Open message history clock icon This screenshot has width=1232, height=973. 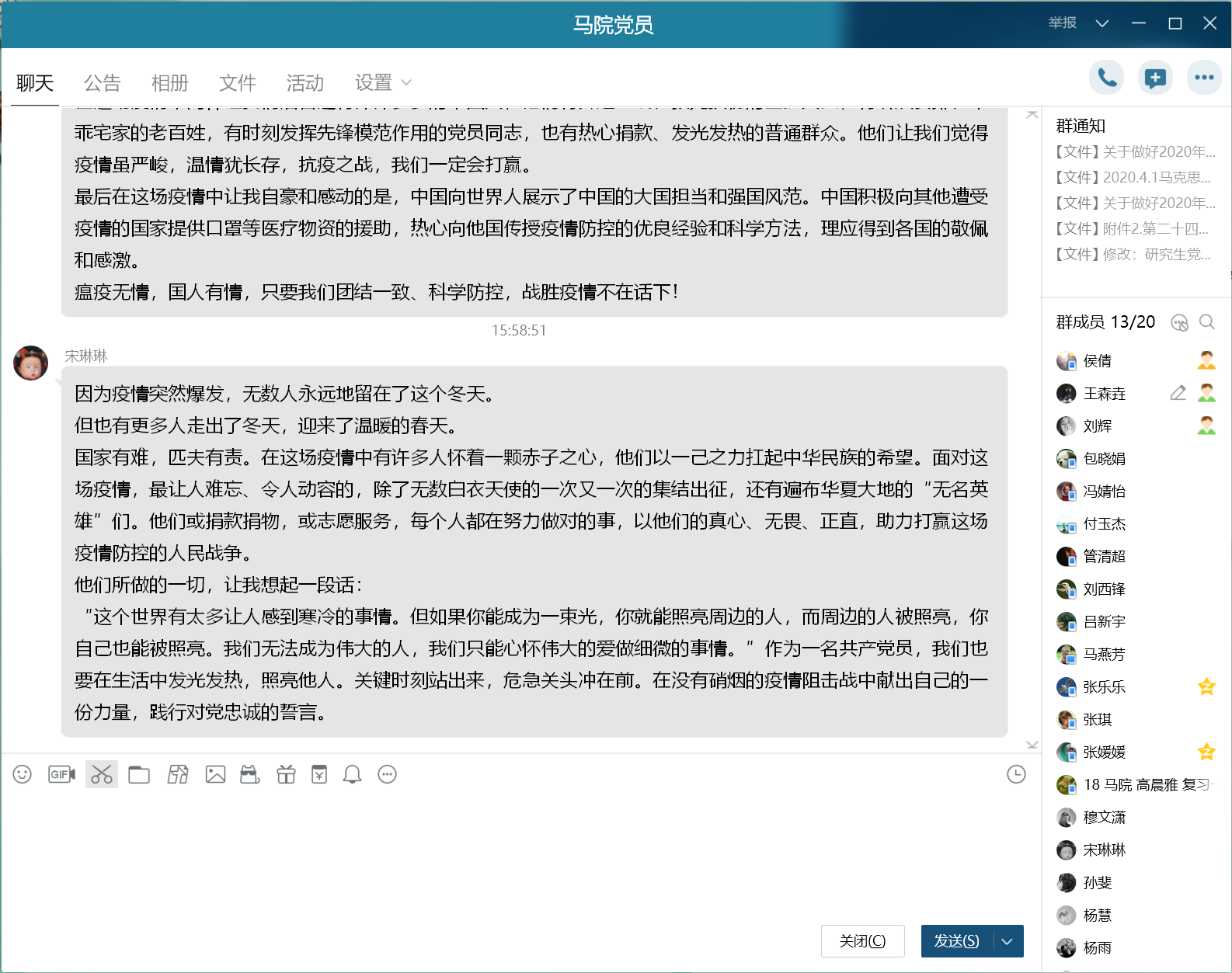[x=1016, y=774]
